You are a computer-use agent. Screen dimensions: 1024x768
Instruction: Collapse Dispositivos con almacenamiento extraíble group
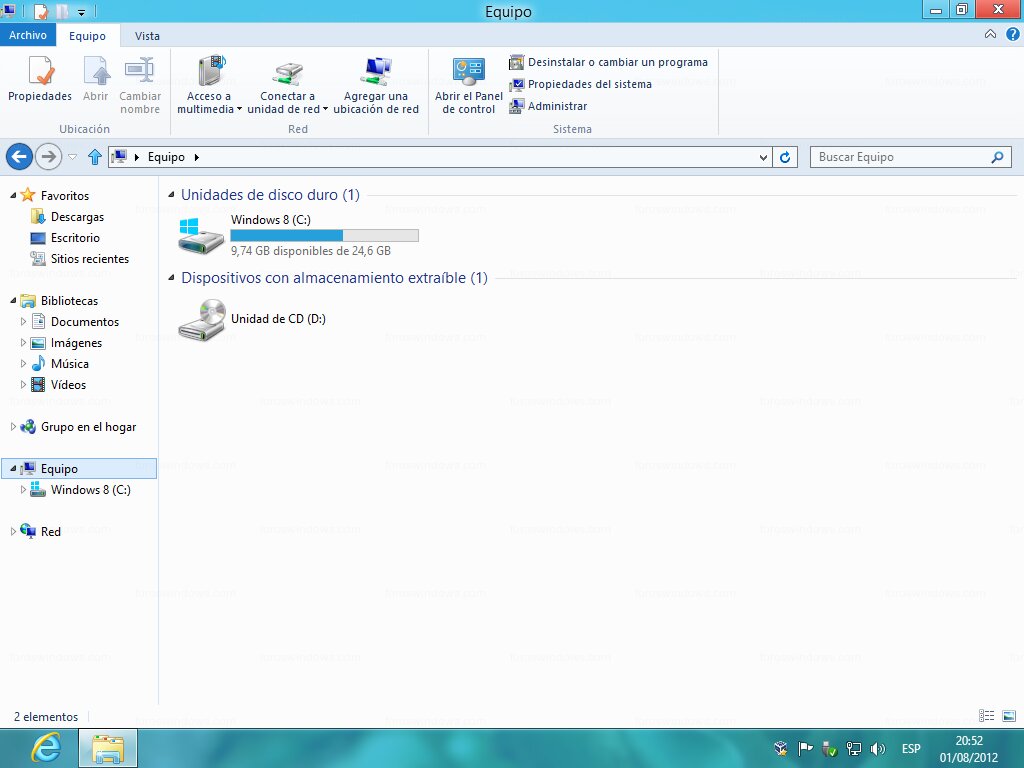tap(172, 278)
